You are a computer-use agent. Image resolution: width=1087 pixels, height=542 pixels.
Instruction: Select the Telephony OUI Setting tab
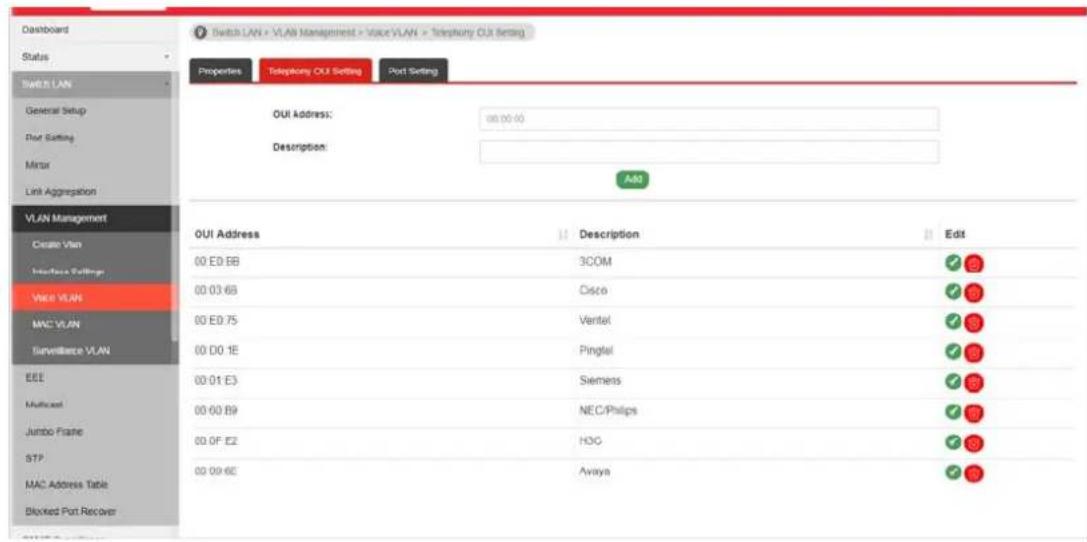[315, 71]
